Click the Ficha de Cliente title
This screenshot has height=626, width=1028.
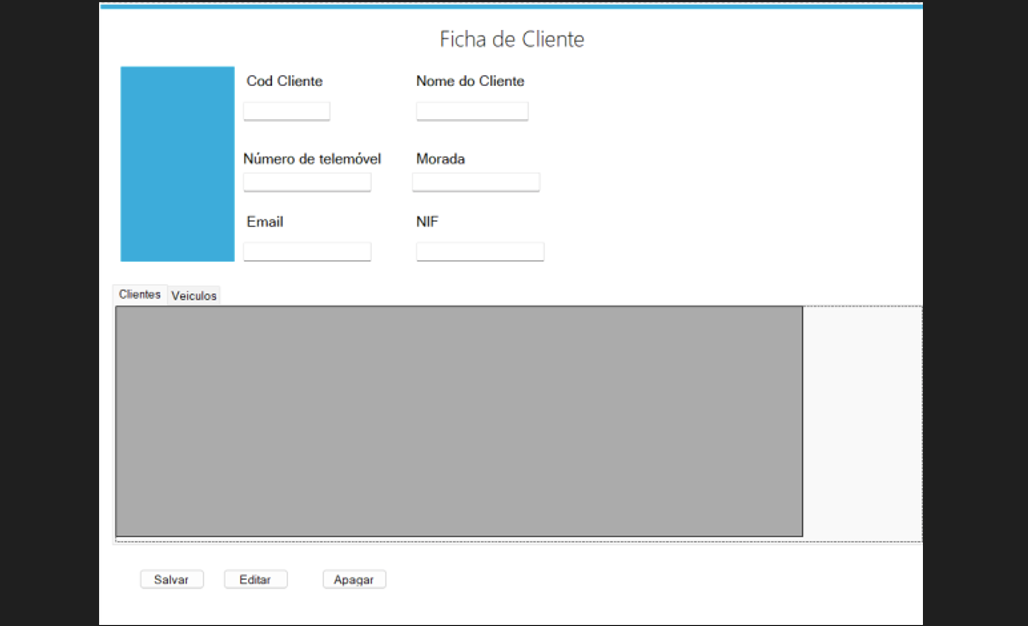pos(512,40)
